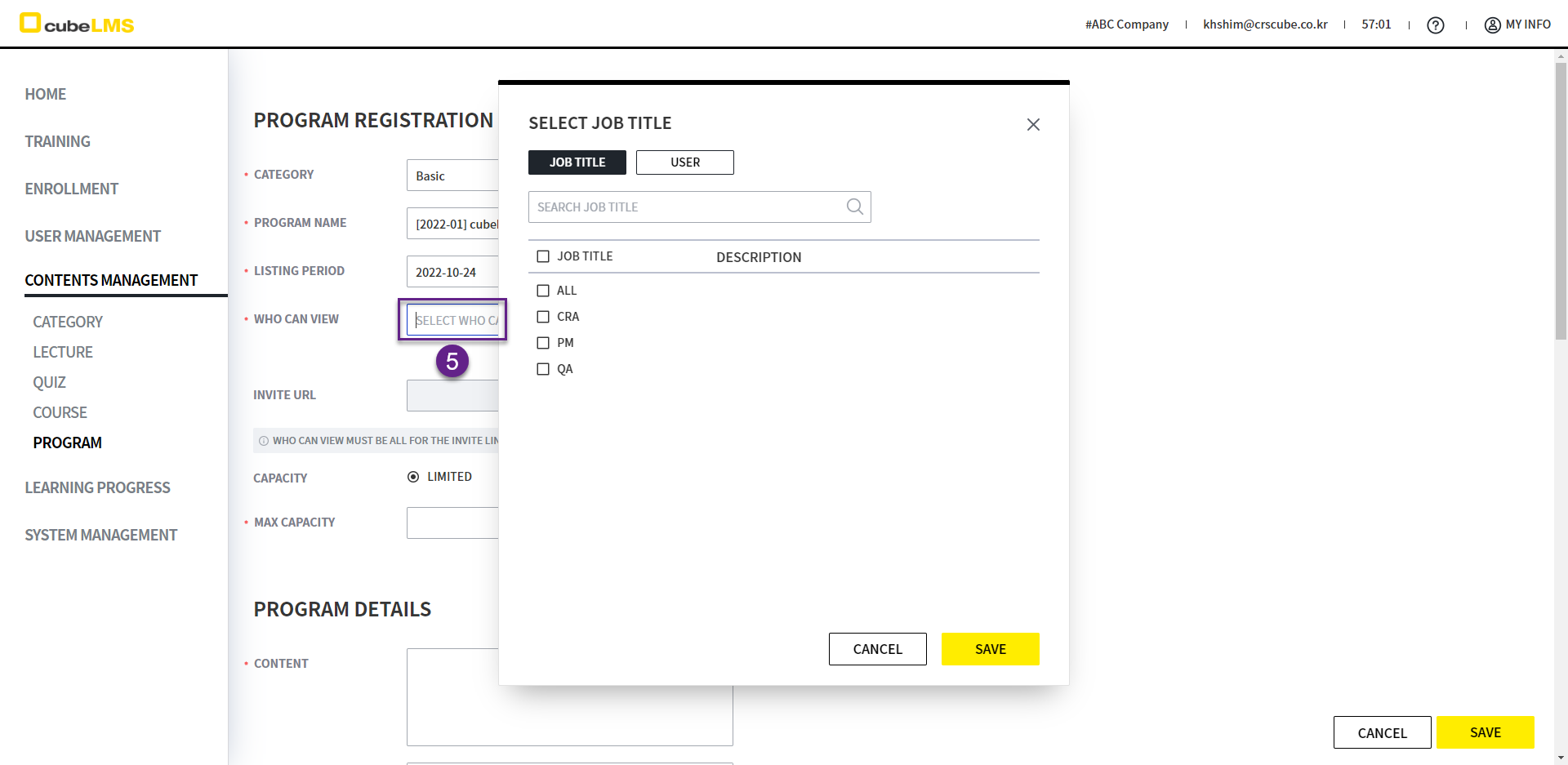Select the LIMITED capacity radio button

(413, 477)
